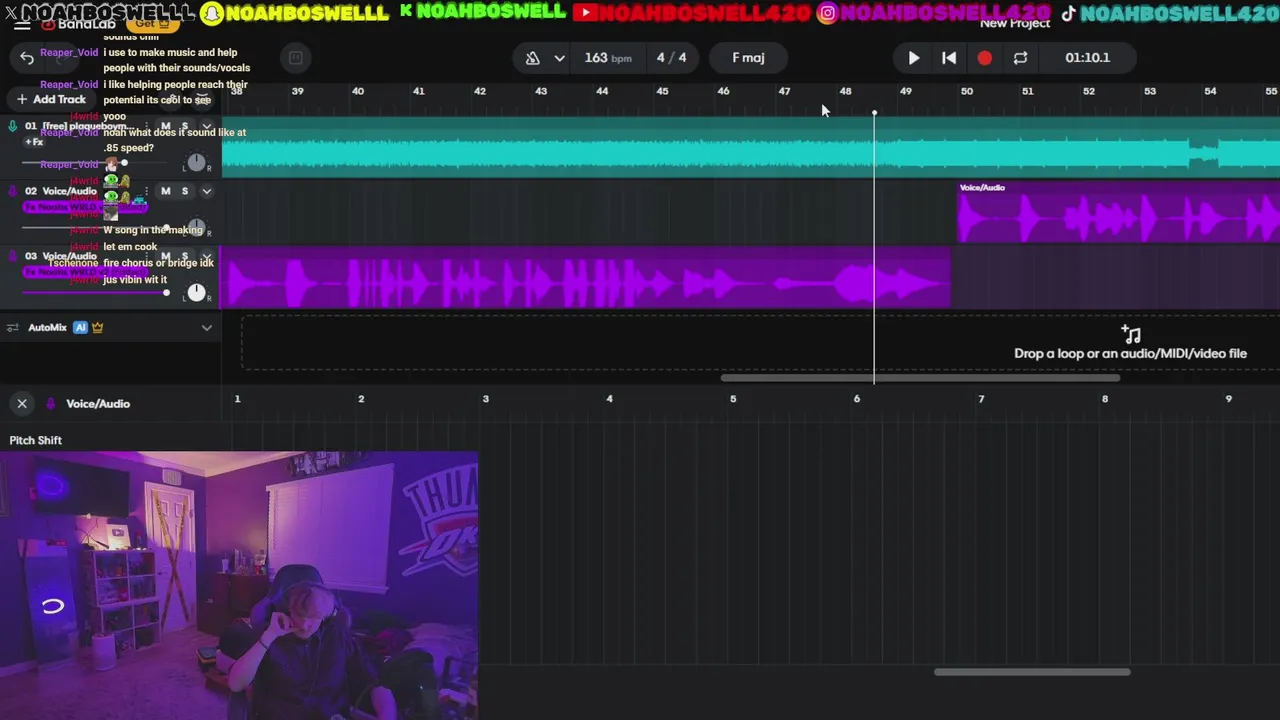
Task: Click bar 45 on the timeline ruler
Action: pyautogui.click(x=662, y=91)
